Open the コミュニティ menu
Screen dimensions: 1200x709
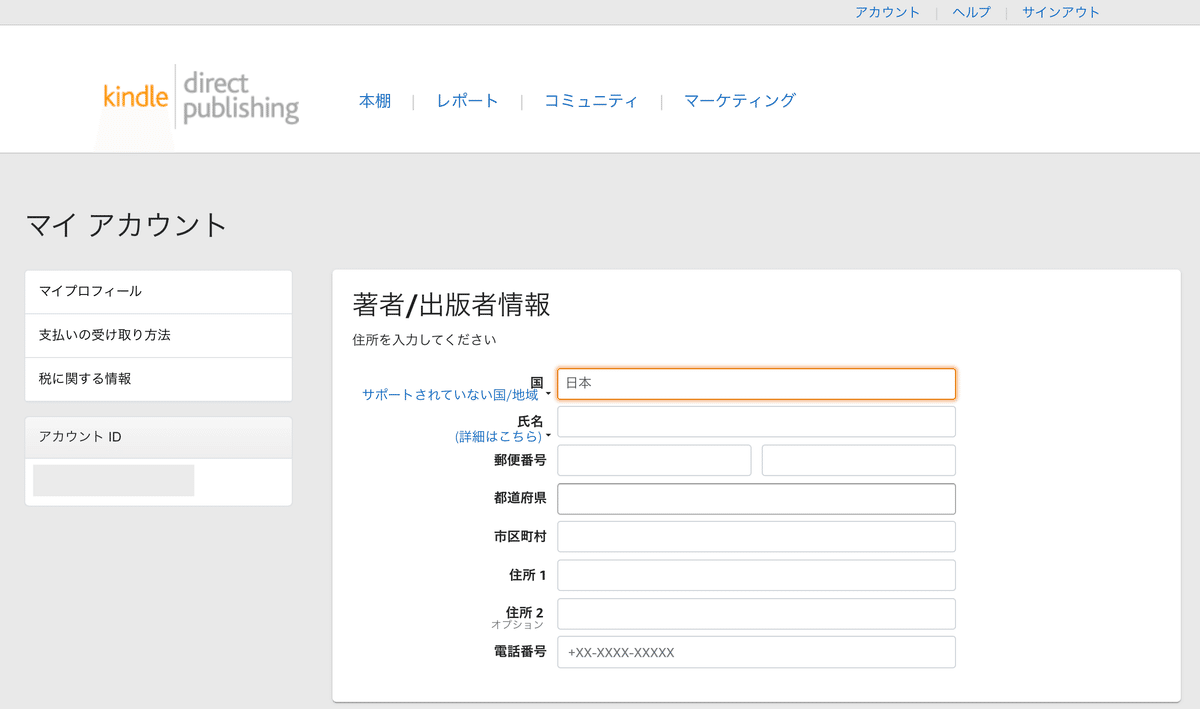pyautogui.click(x=590, y=100)
